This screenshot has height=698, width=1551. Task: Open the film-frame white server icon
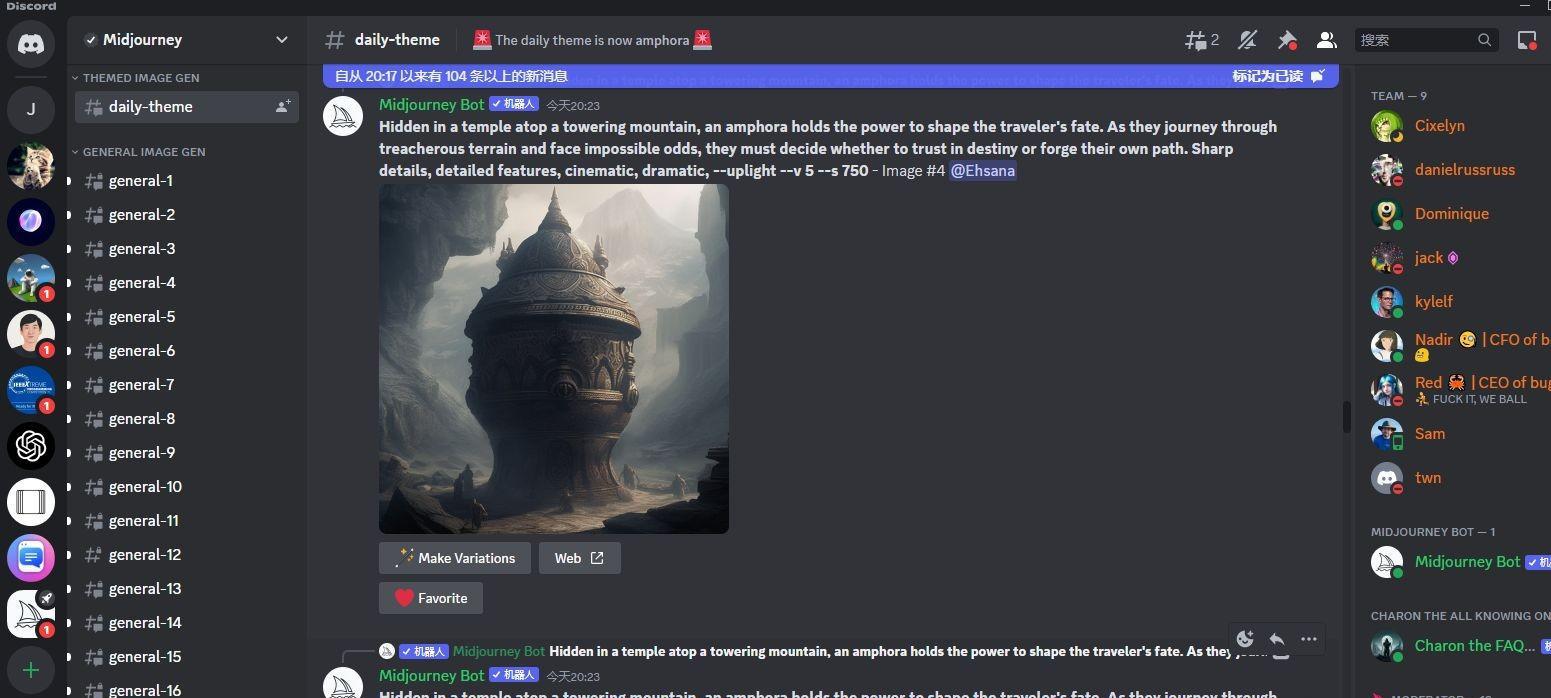pyautogui.click(x=31, y=502)
